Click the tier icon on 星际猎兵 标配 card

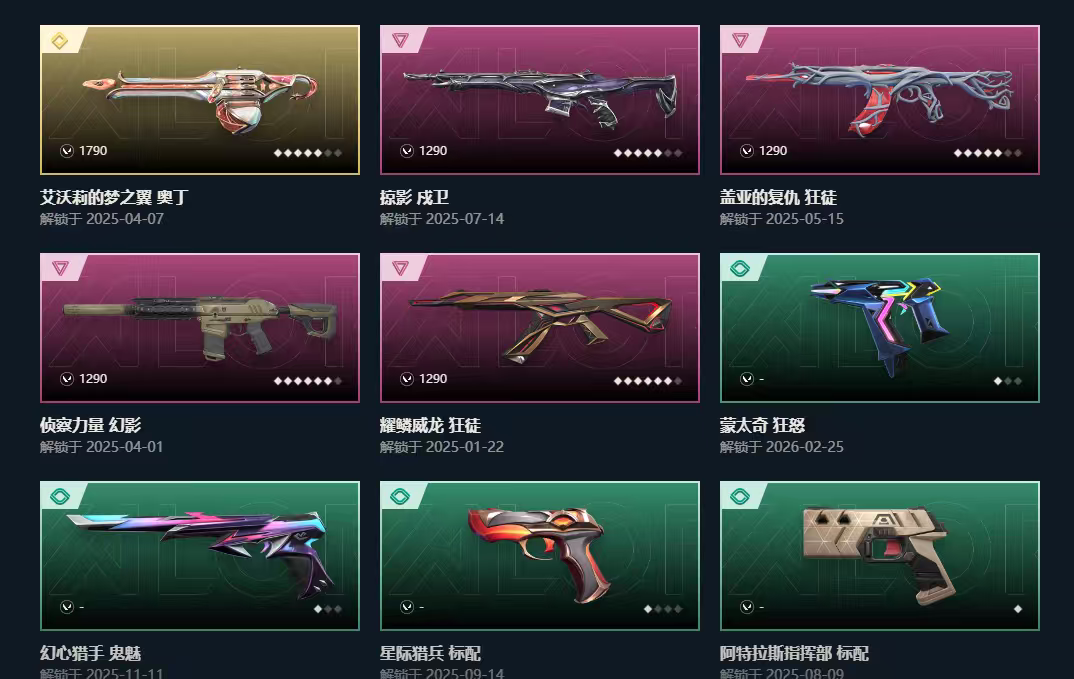tap(400, 497)
